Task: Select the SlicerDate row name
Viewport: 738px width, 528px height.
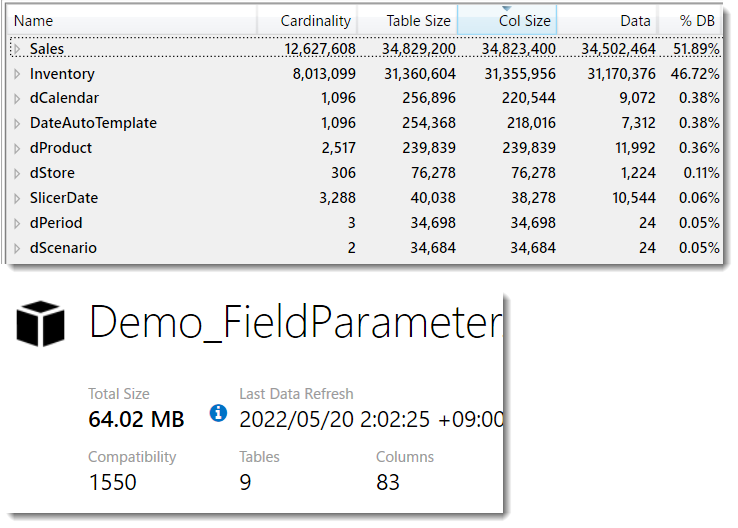Action: tap(64, 198)
